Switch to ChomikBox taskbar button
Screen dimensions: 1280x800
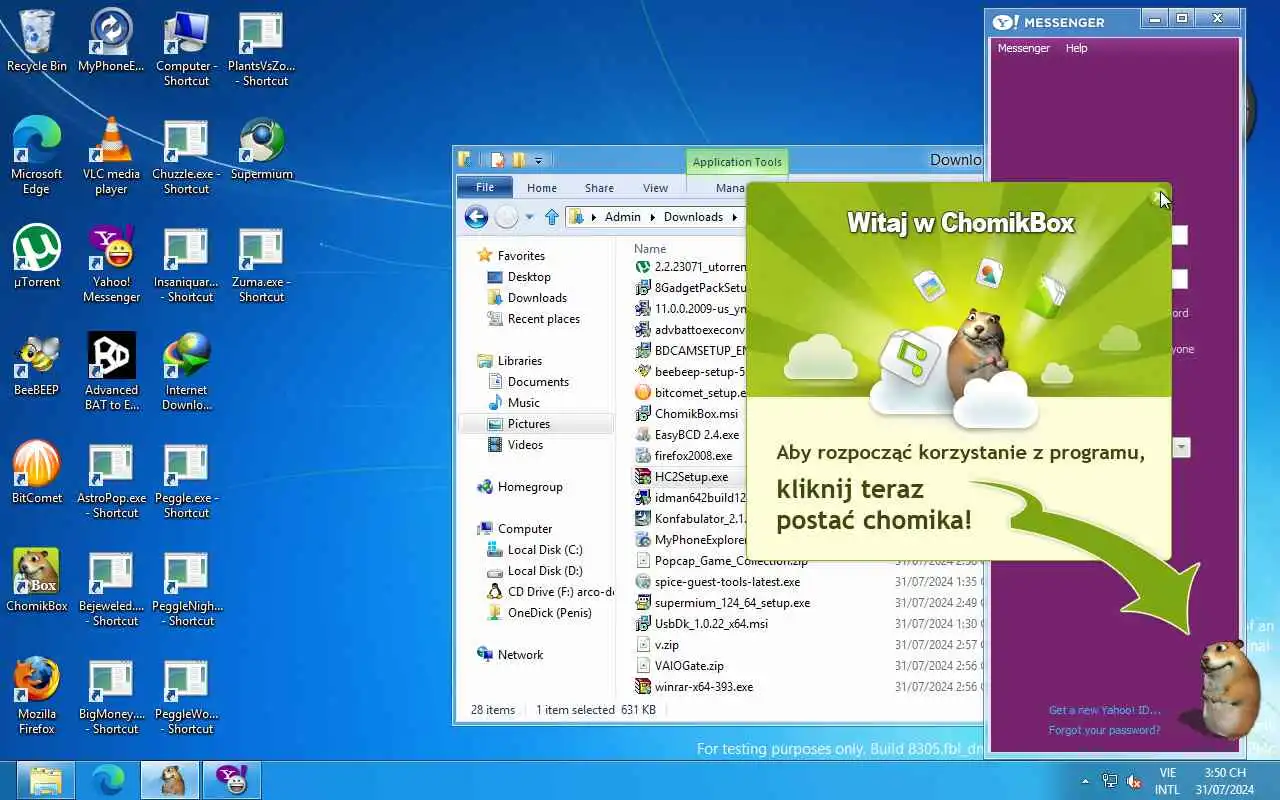tap(169, 780)
